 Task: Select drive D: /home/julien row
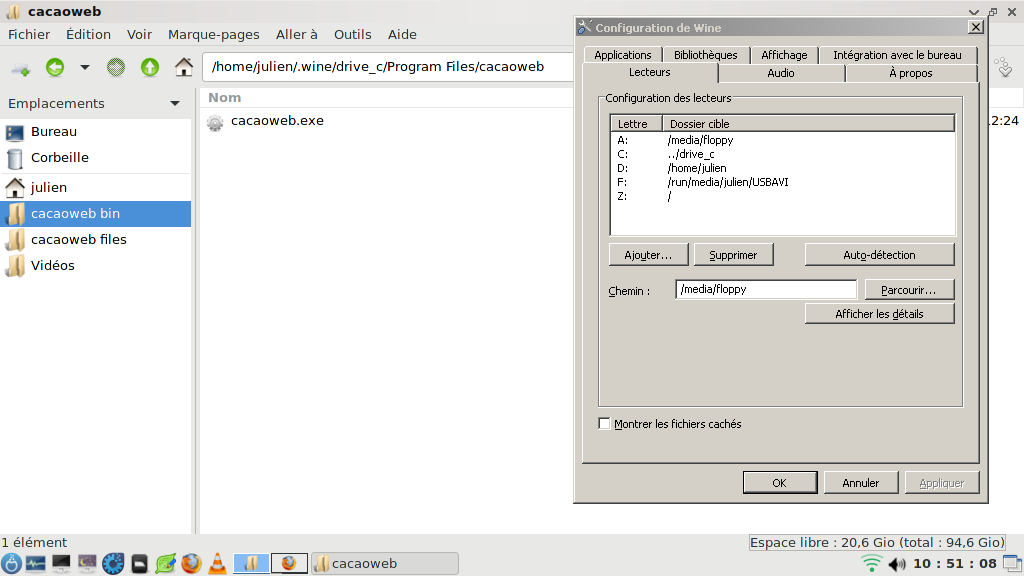[782, 168]
